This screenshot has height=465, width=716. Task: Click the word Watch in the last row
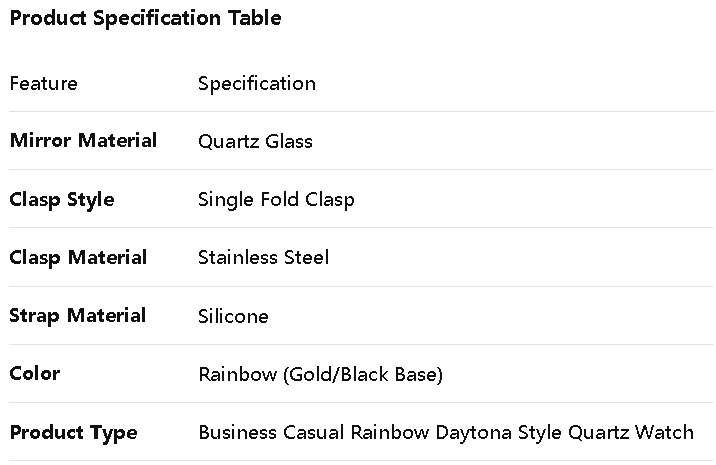tap(664, 432)
